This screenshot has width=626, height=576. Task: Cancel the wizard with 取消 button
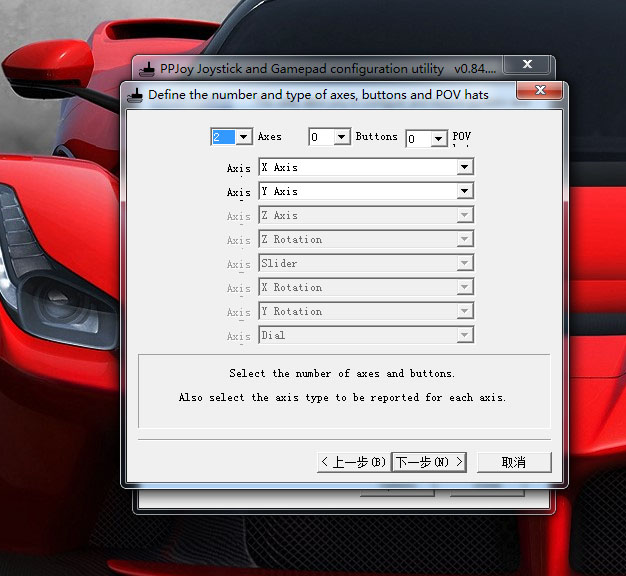tap(514, 462)
